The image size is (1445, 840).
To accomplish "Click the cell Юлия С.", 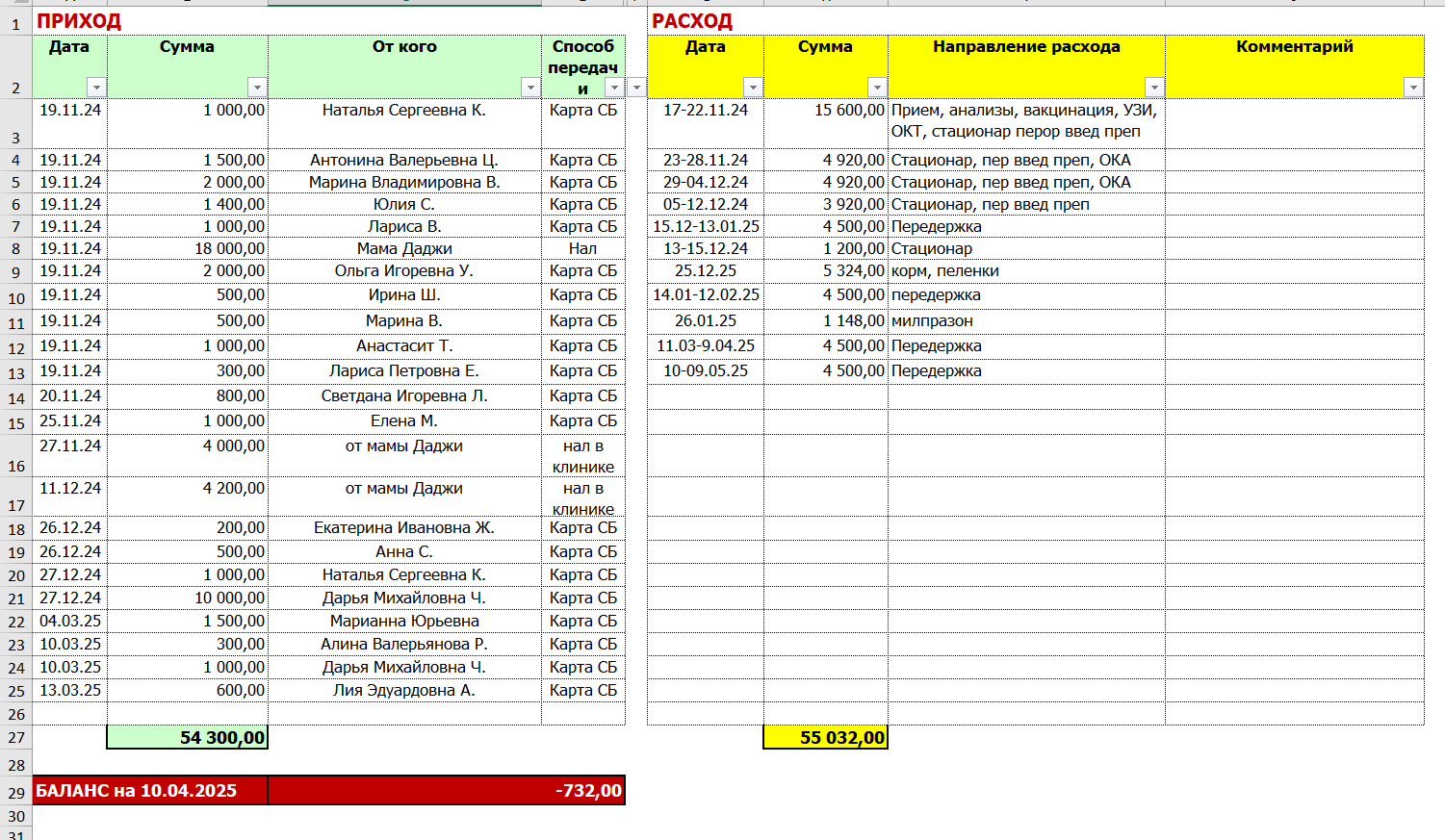I will (404, 204).
